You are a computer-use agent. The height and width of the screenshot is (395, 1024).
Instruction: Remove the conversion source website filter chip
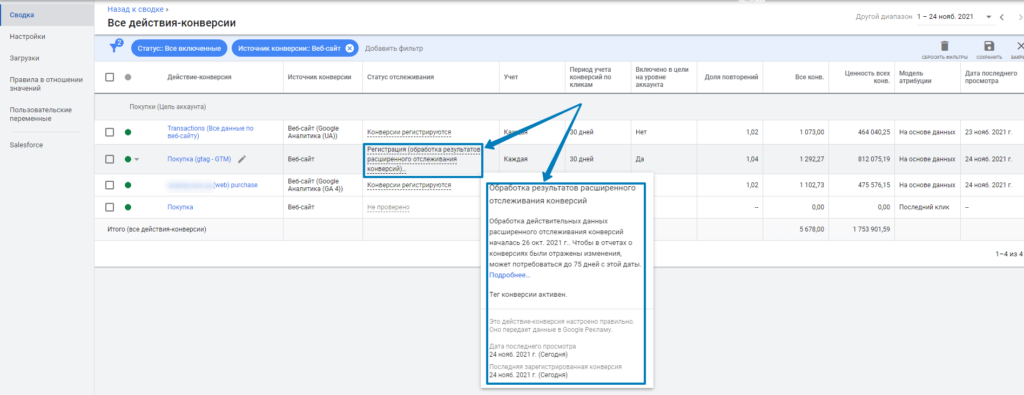pos(349,48)
